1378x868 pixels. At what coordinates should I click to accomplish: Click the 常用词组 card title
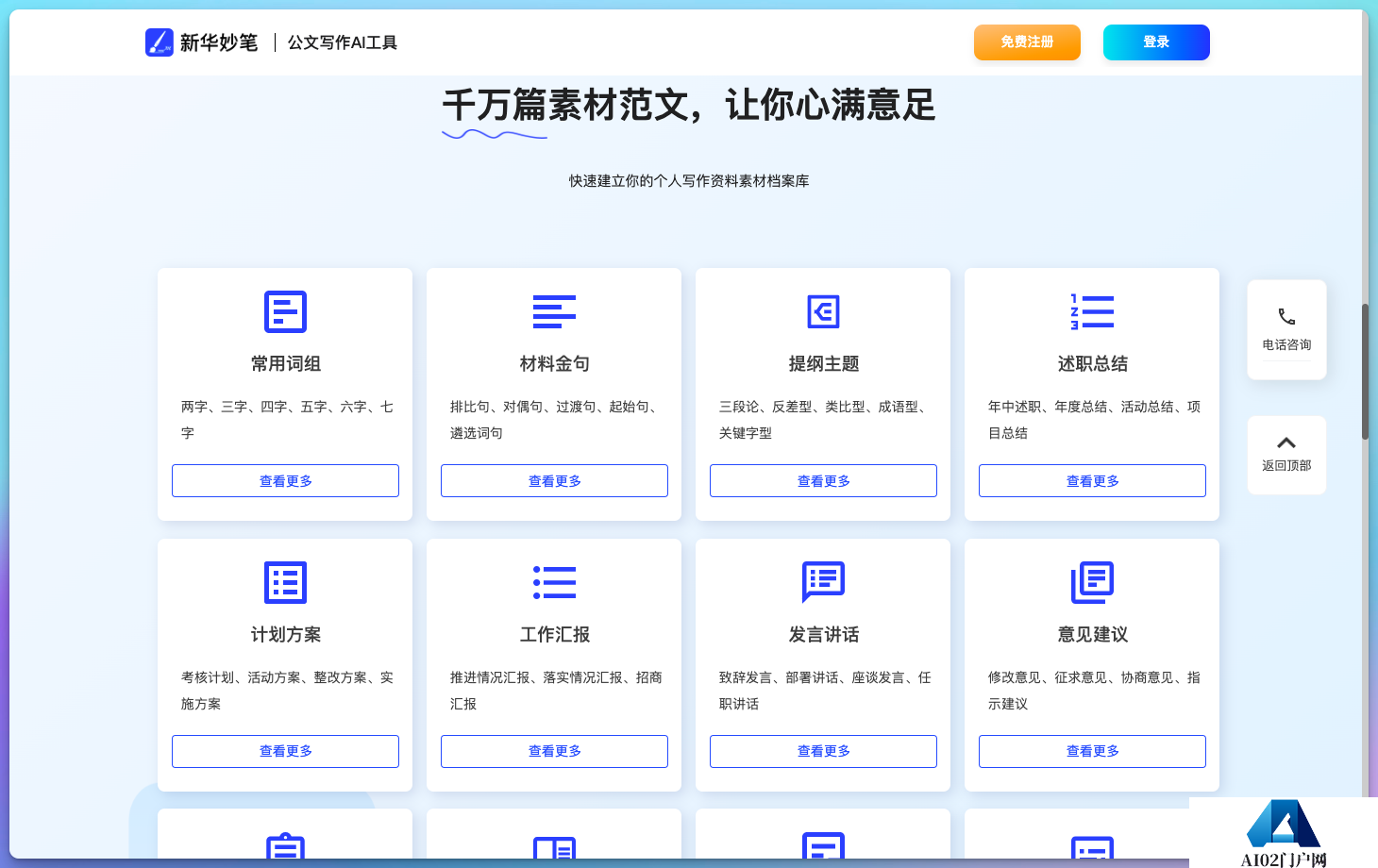[285, 364]
